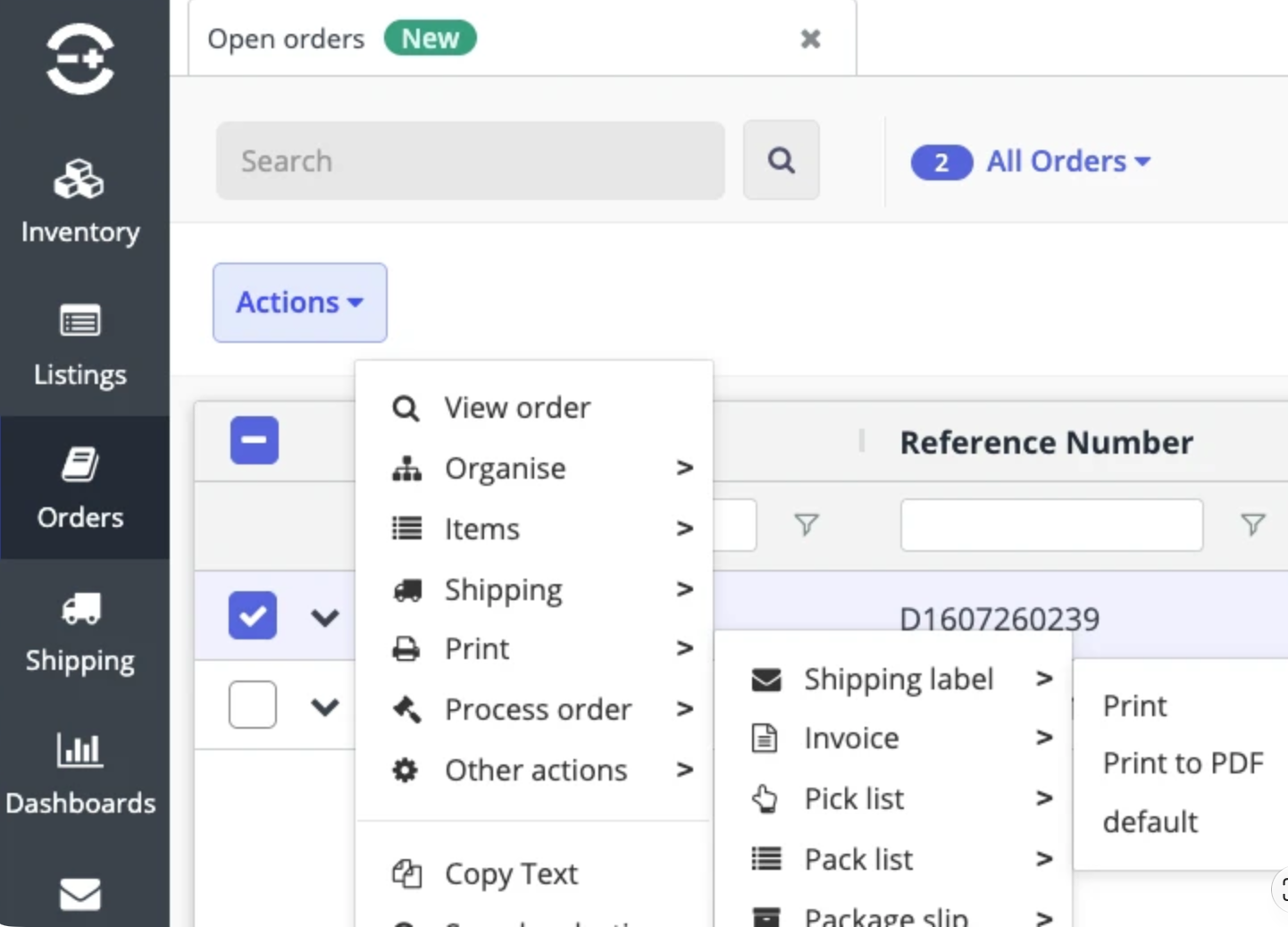Open the Print submenu in Actions menu

(534, 648)
